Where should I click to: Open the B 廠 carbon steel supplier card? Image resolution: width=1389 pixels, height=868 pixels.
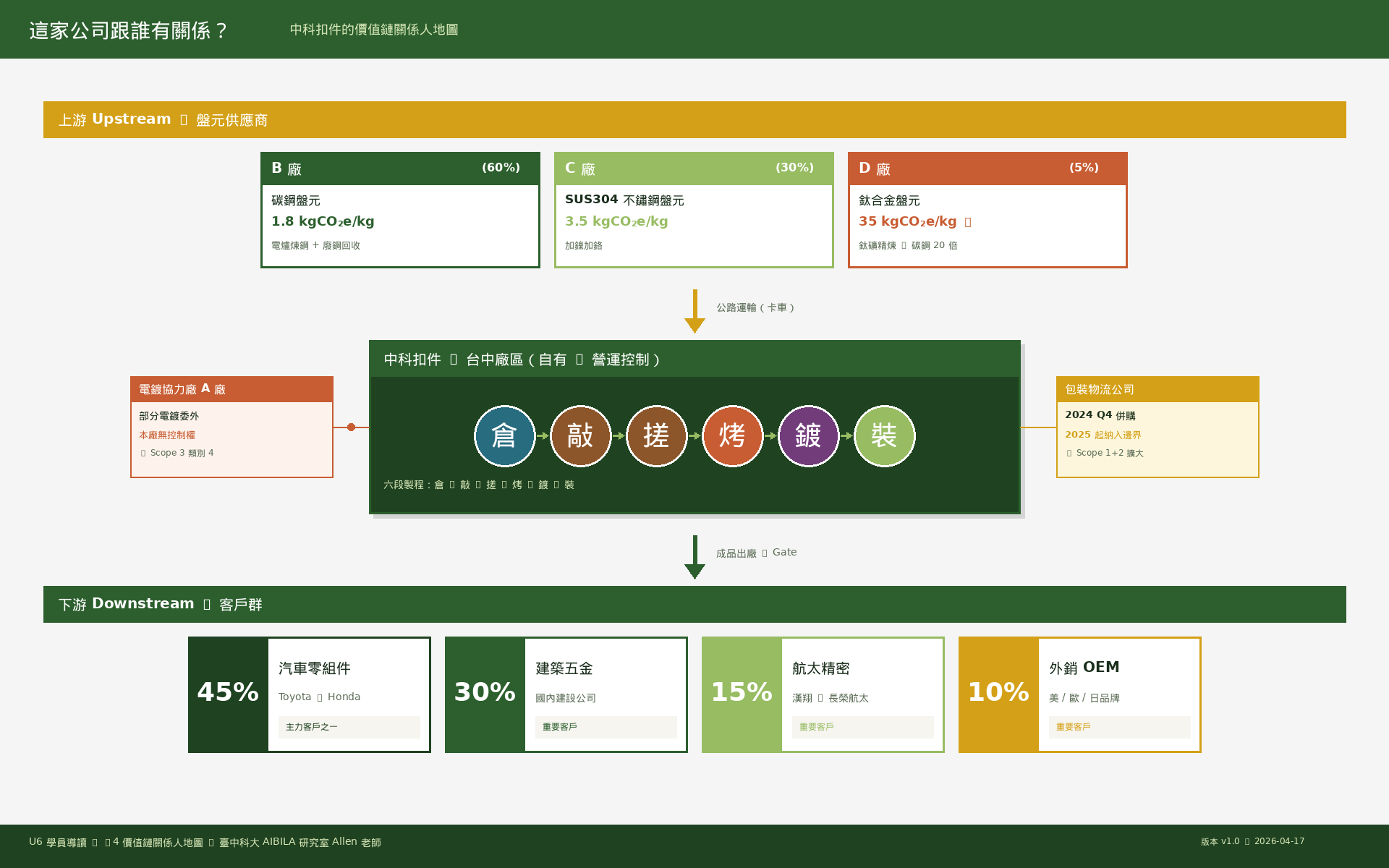pos(400,210)
